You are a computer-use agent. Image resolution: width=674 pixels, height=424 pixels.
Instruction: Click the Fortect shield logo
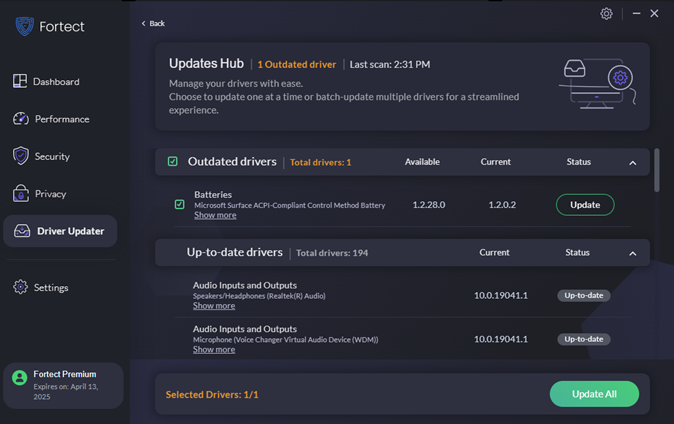point(24,27)
